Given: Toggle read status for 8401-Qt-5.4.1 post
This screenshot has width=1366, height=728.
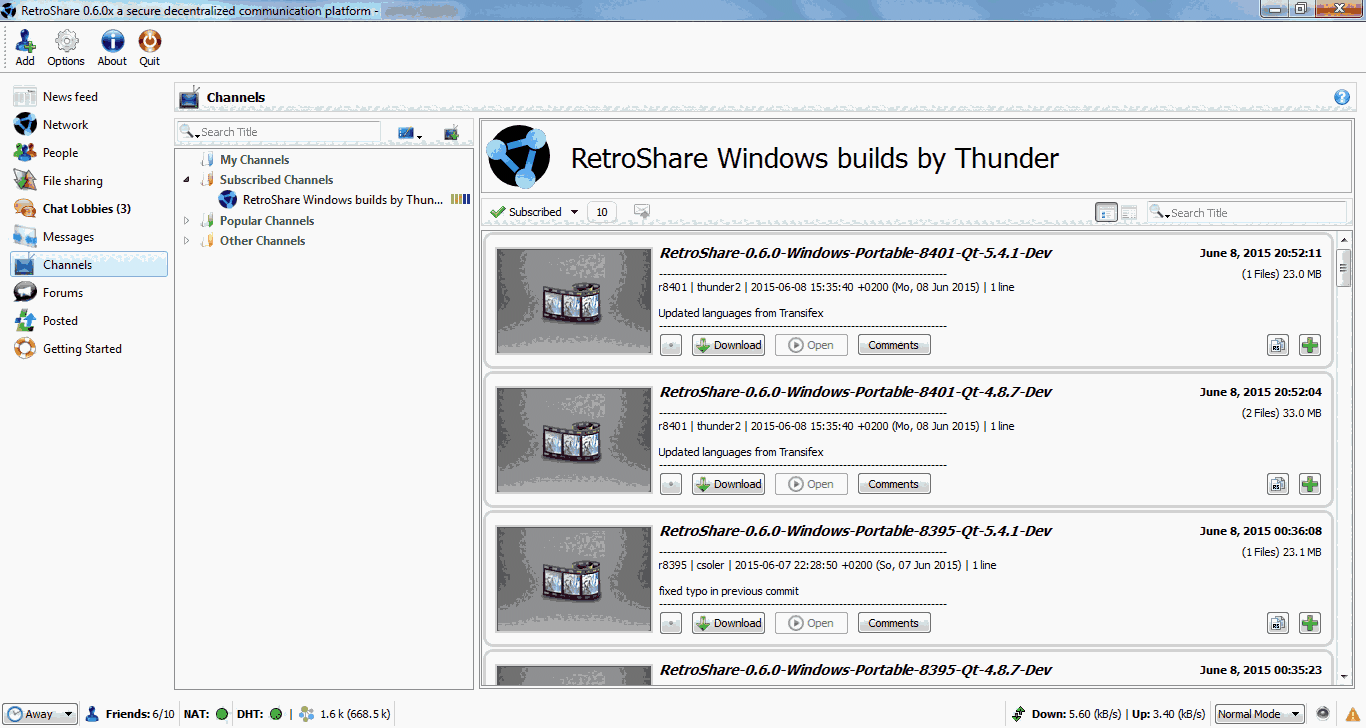Looking at the screenshot, I should tap(671, 345).
